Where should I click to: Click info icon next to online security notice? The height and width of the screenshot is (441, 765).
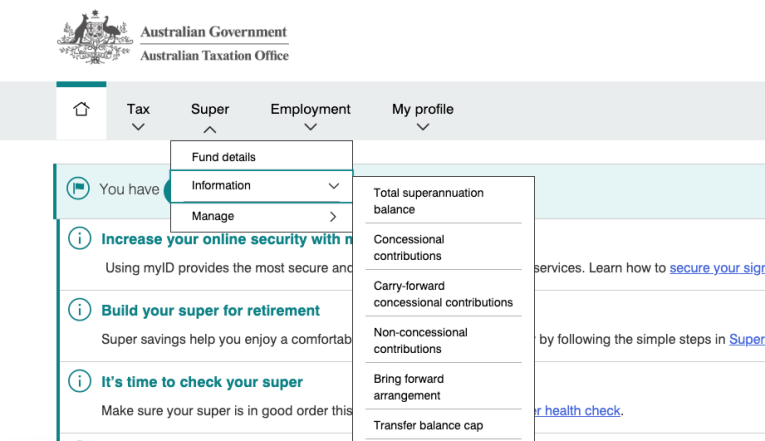tap(80, 239)
